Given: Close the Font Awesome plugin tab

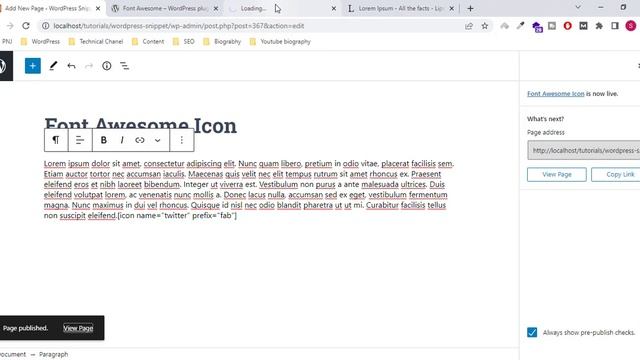Looking at the screenshot, I should [x=216, y=8].
